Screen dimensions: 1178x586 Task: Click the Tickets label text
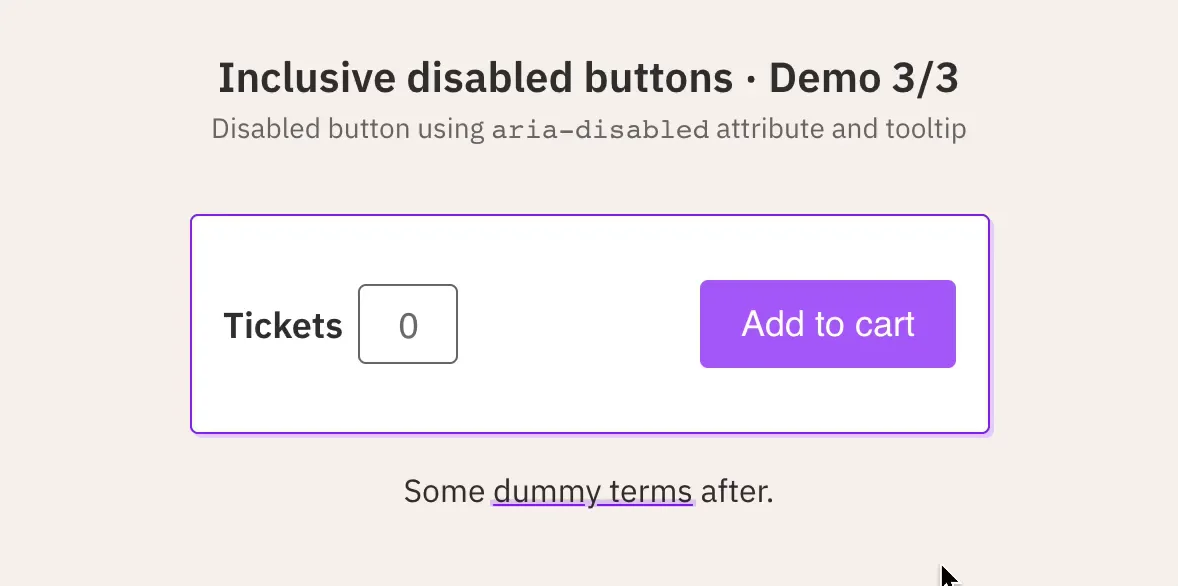coord(283,326)
